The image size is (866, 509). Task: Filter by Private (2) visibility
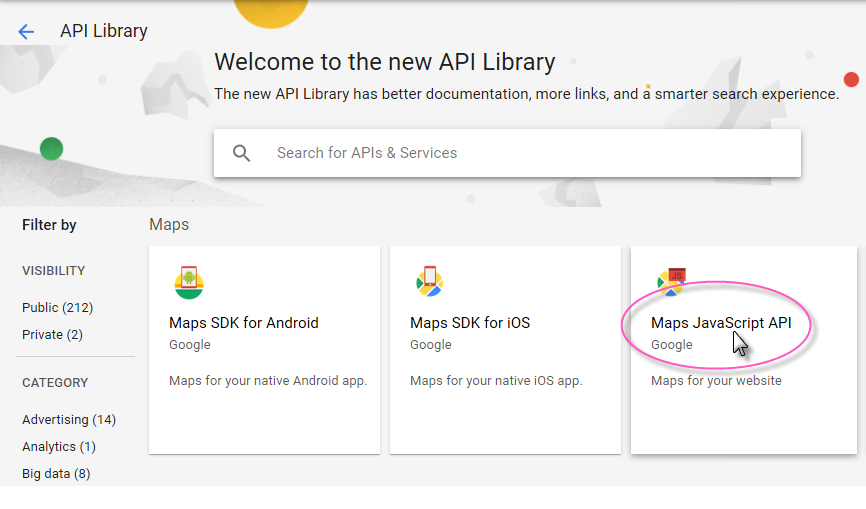52,335
